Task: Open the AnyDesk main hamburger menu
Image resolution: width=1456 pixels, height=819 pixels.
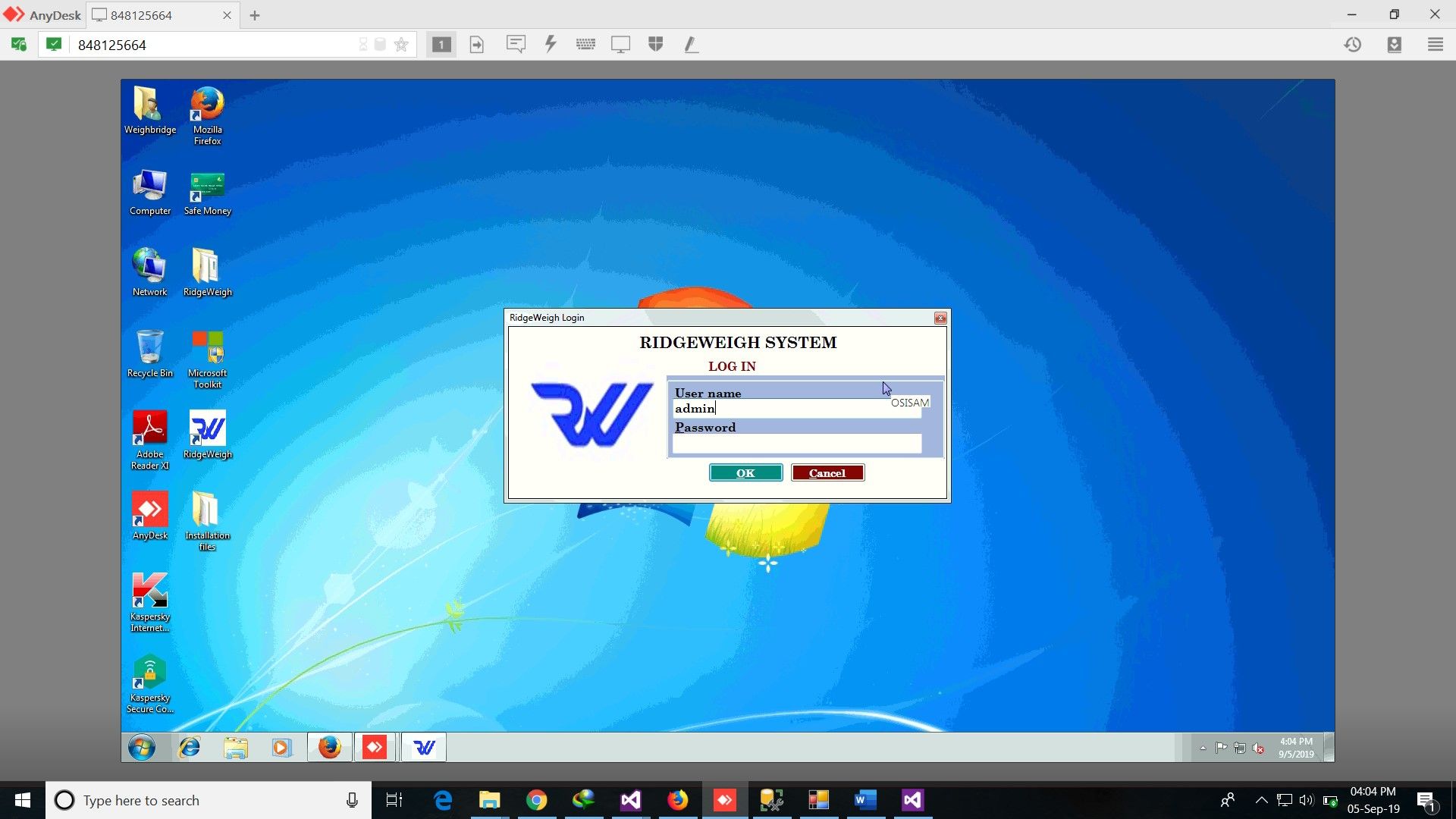Action: tap(1435, 45)
